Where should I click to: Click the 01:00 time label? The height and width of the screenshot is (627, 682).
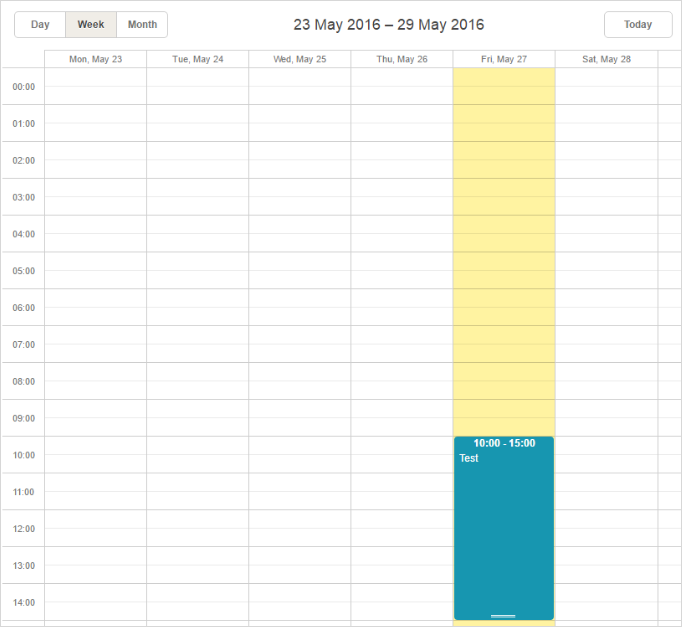[23, 123]
